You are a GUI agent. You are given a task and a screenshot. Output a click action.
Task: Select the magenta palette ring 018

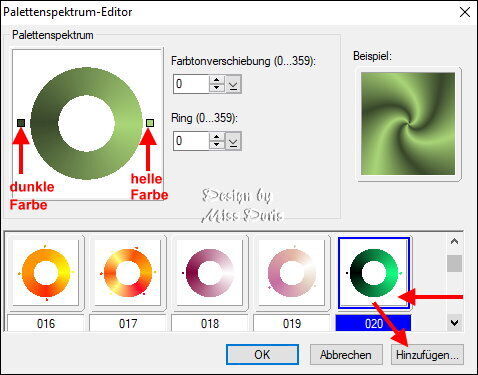(x=210, y=272)
